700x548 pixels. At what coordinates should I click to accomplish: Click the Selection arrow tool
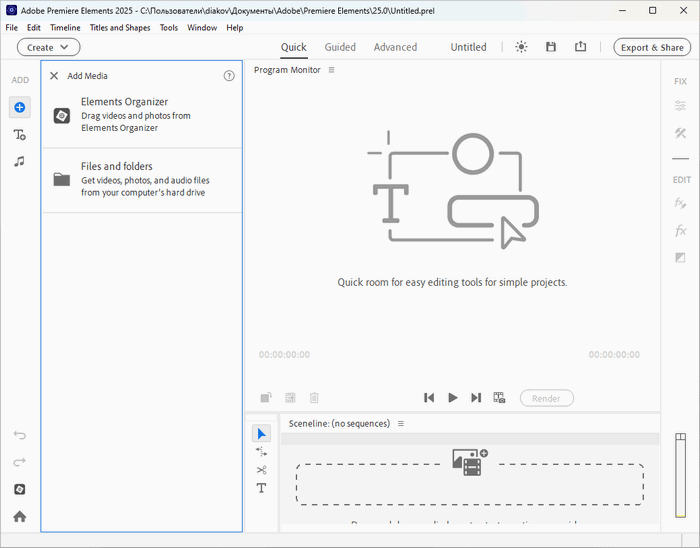261,433
